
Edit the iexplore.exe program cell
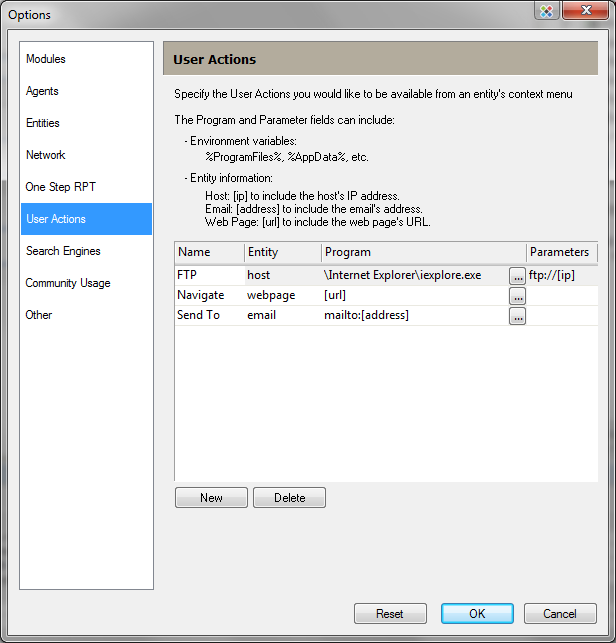point(415,275)
